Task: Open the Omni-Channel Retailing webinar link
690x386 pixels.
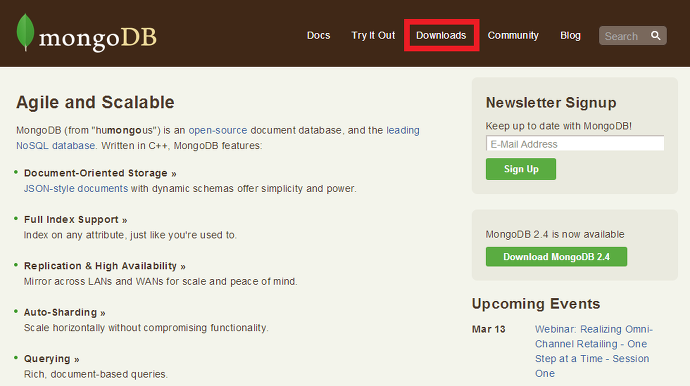Action: pos(594,351)
